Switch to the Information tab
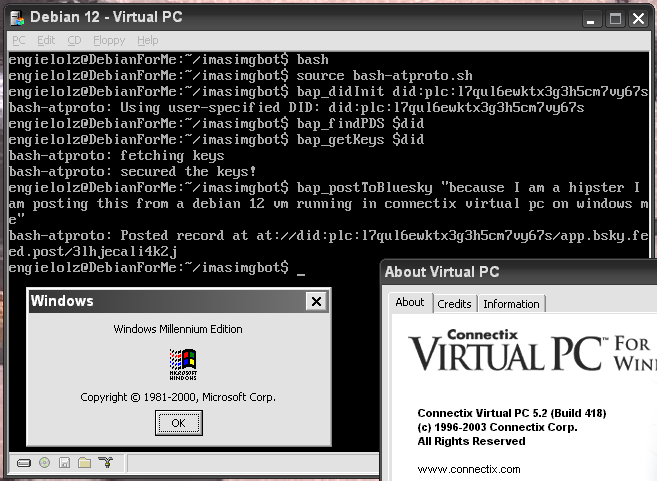Screen dimensions: 657x481 (x=511, y=304)
